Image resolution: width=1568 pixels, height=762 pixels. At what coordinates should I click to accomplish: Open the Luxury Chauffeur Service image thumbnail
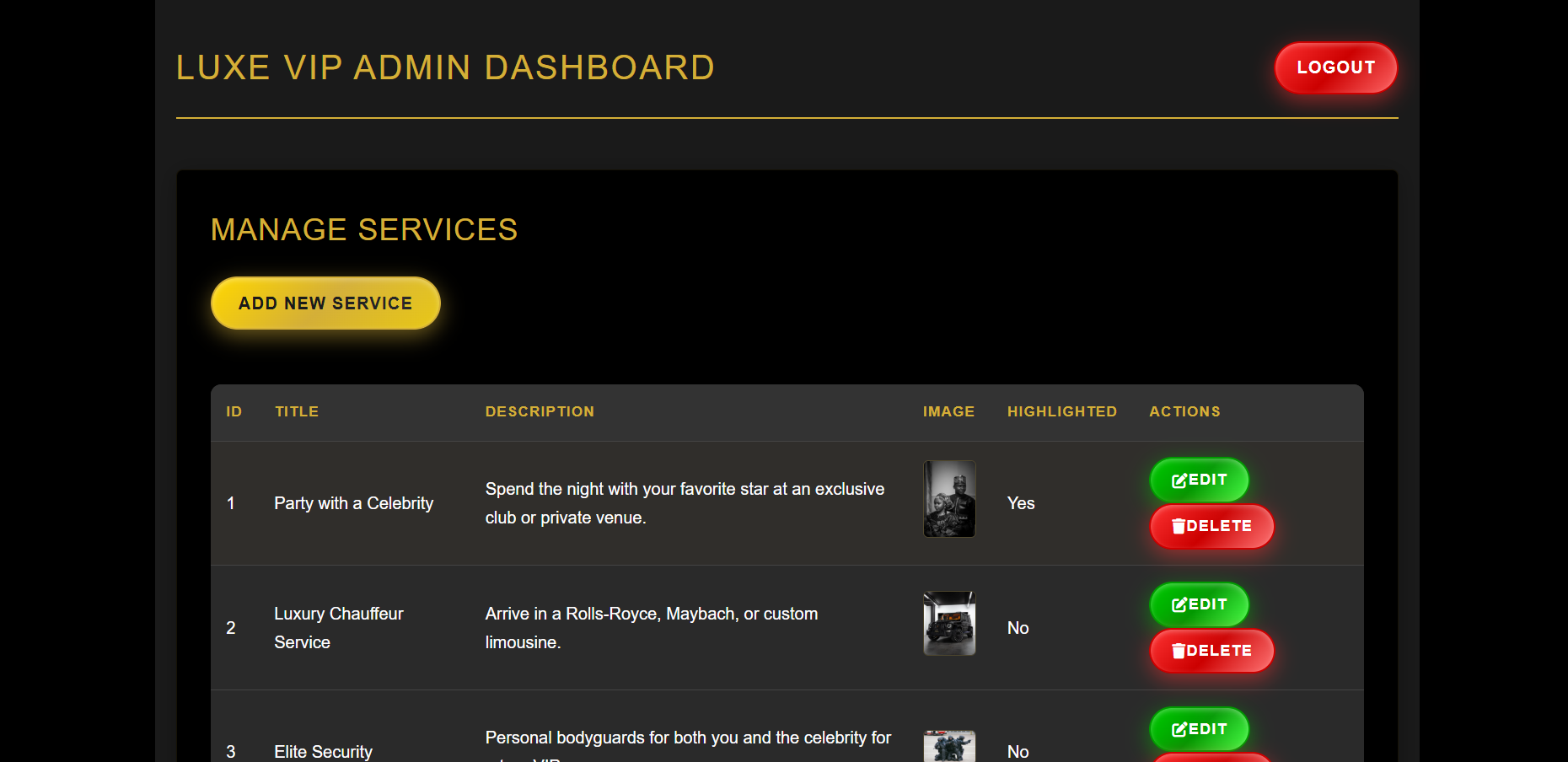pos(948,623)
